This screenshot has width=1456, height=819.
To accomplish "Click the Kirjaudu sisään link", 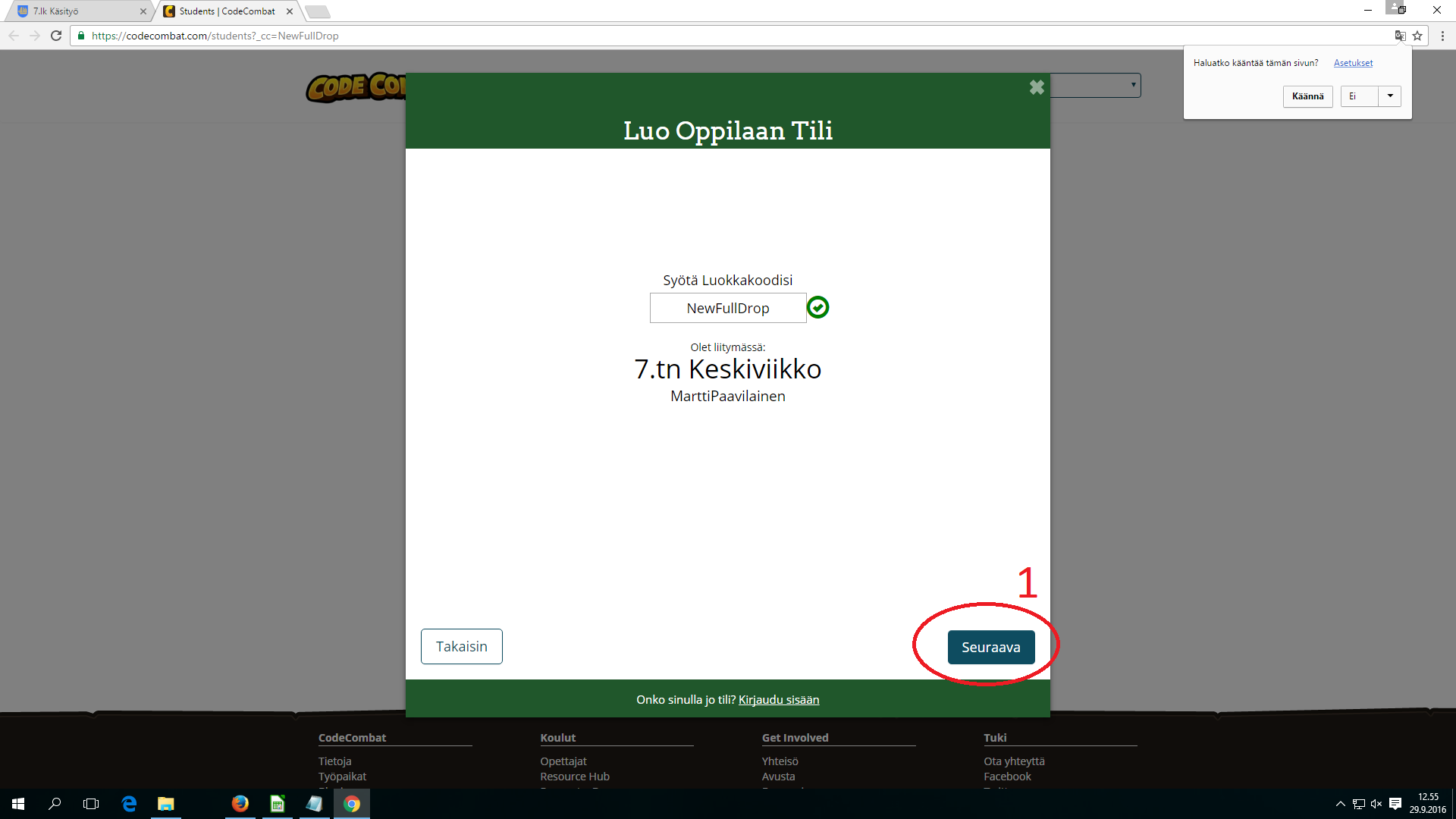I will [x=778, y=699].
